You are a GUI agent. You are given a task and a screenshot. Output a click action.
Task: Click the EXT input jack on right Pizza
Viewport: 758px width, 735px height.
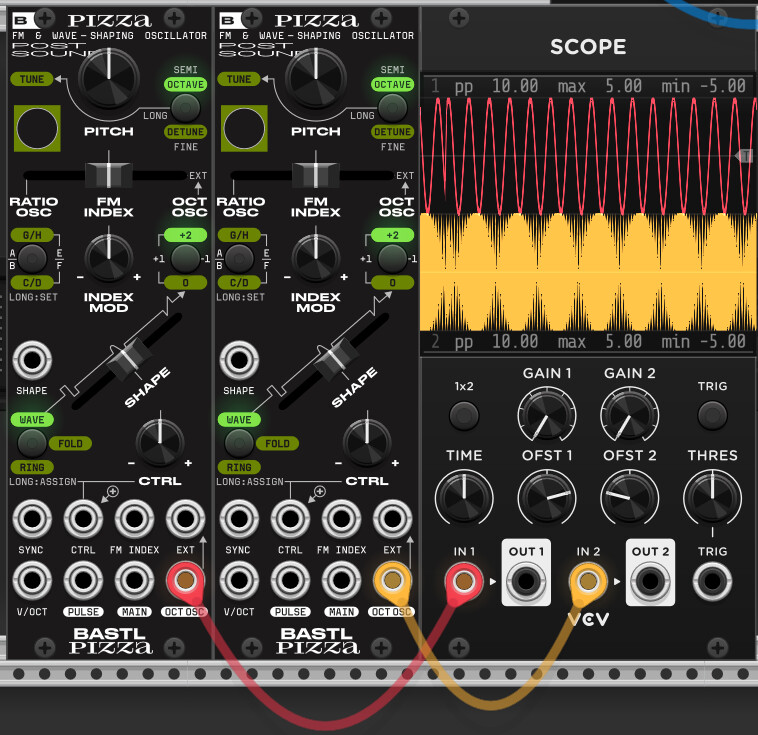393,519
